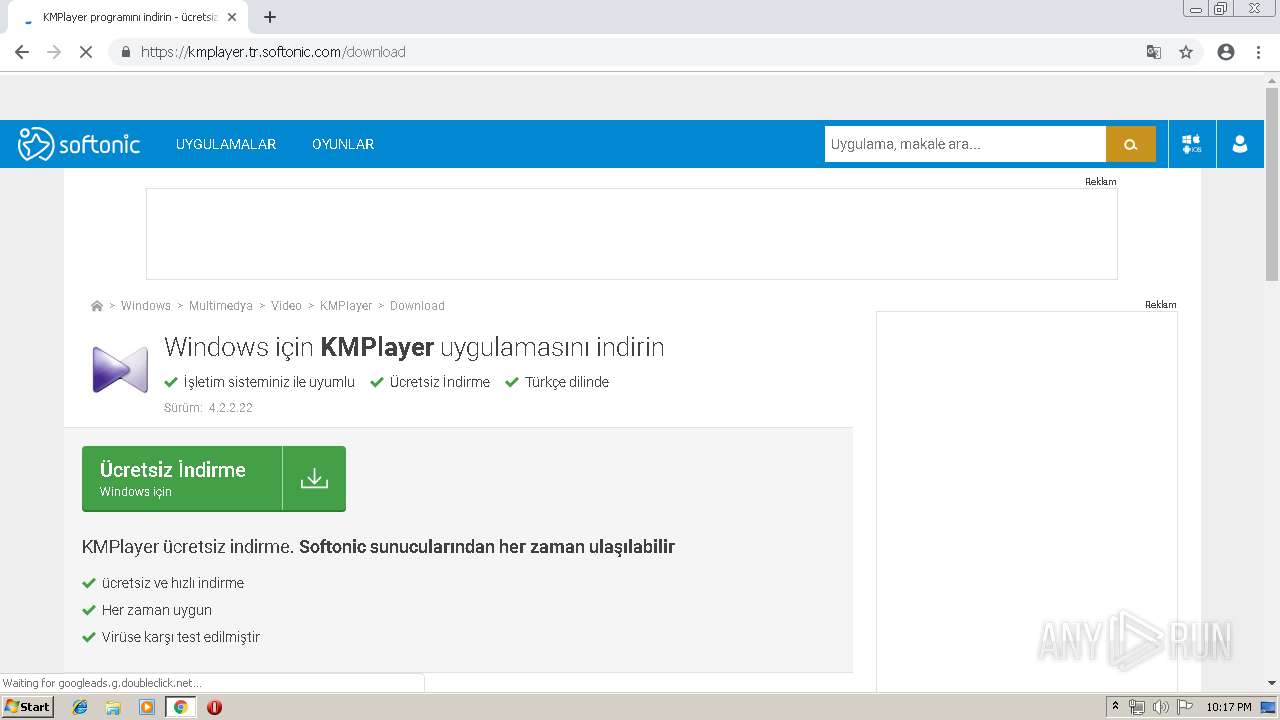This screenshot has height=720, width=1280.
Task: Click the translate page icon
Action: [x=1154, y=52]
